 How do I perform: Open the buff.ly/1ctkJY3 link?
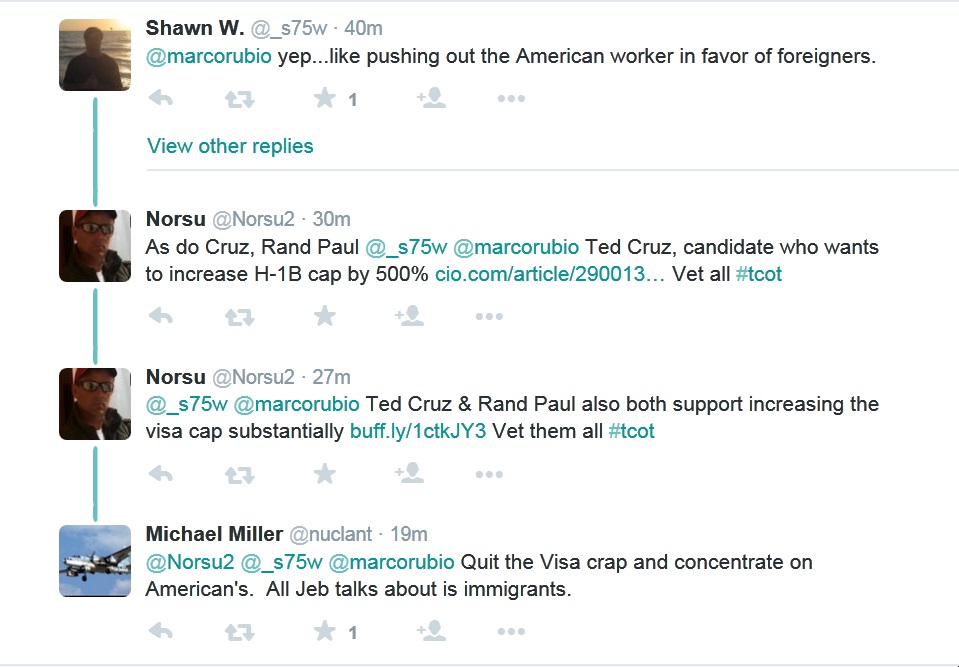418,432
